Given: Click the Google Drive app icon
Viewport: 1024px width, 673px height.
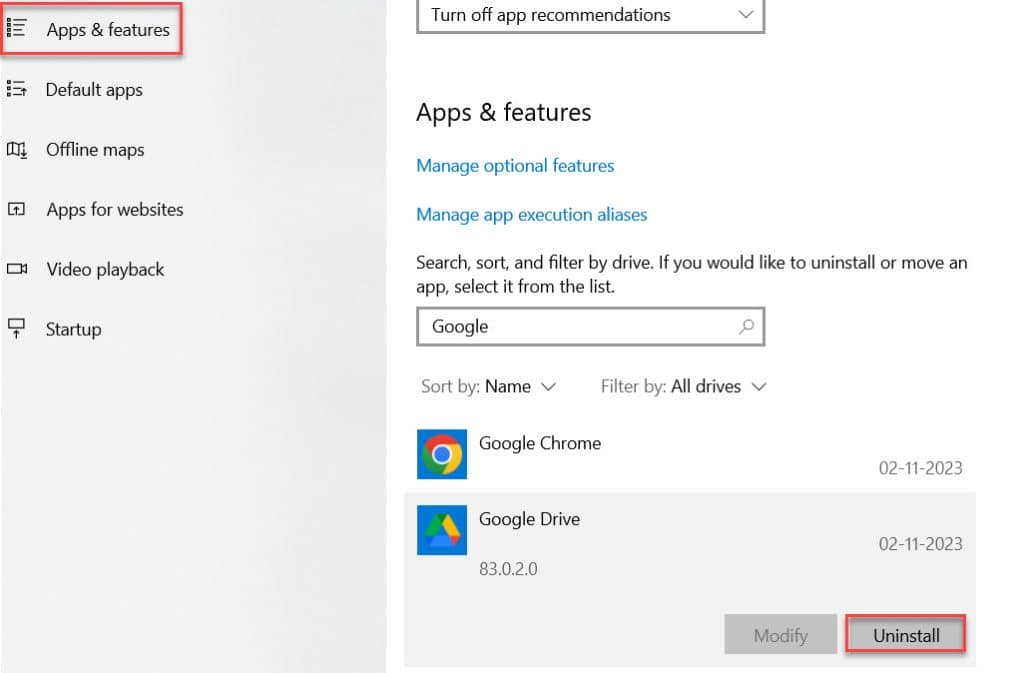Looking at the screenshot, I should (x=442, y=529).
